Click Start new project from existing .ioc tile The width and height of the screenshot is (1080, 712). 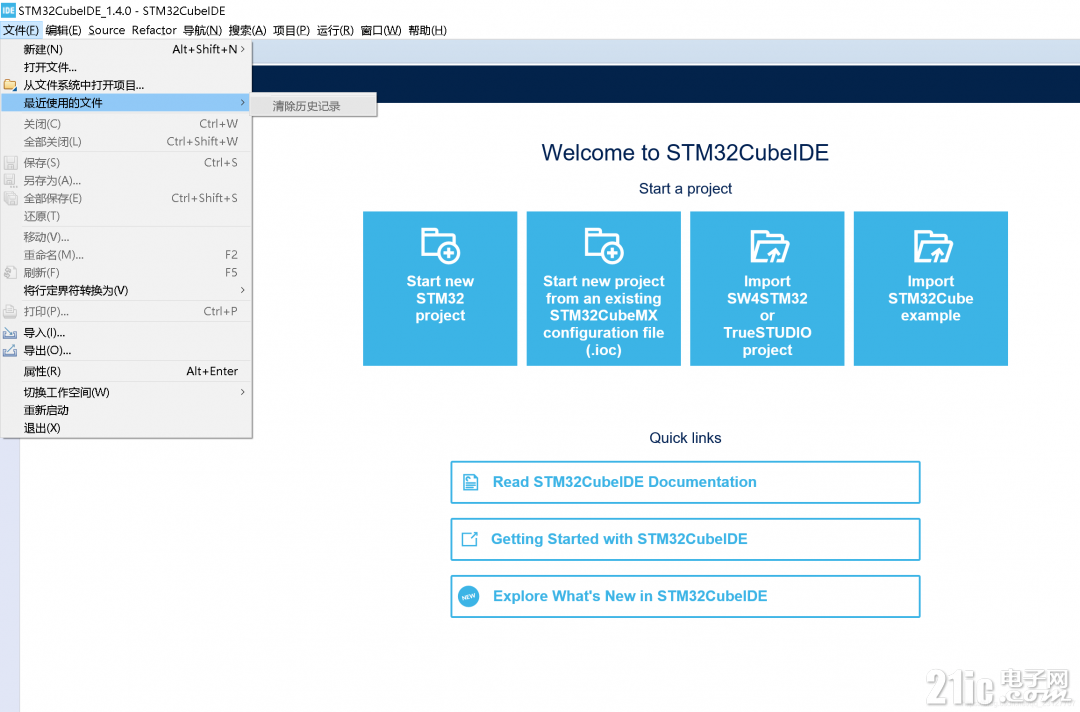coord(604,289)
